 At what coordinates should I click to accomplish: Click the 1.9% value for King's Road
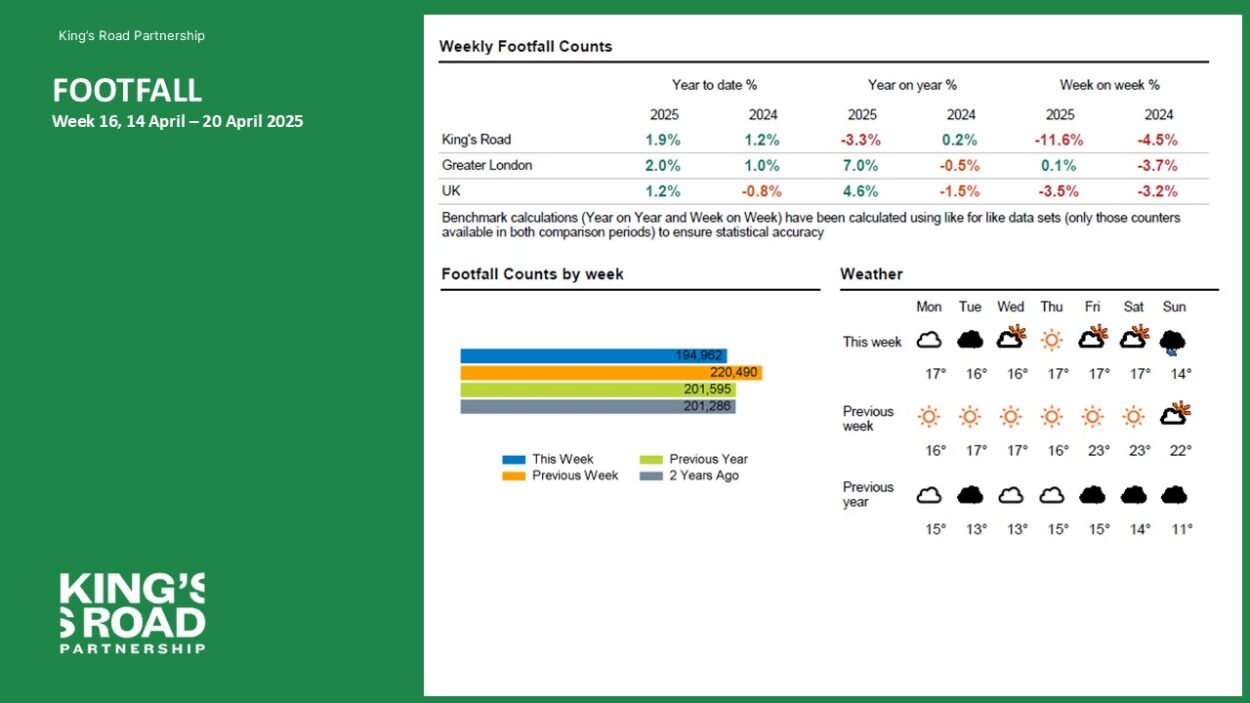point(663,140)
